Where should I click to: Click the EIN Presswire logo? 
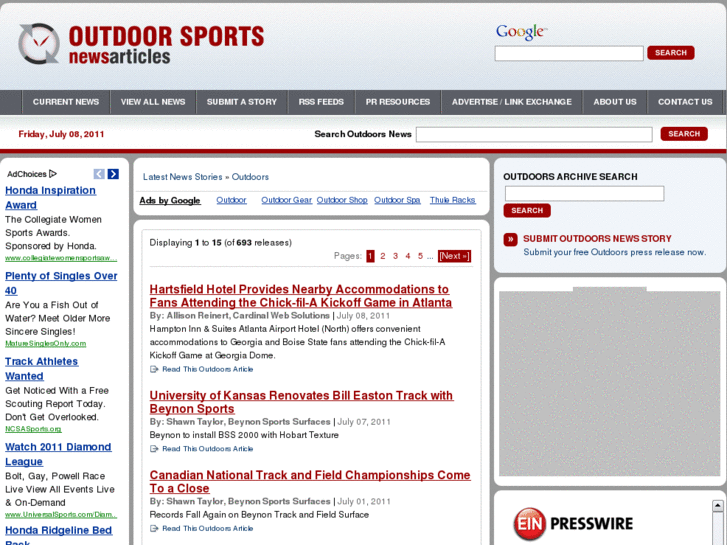click(573, 524)
